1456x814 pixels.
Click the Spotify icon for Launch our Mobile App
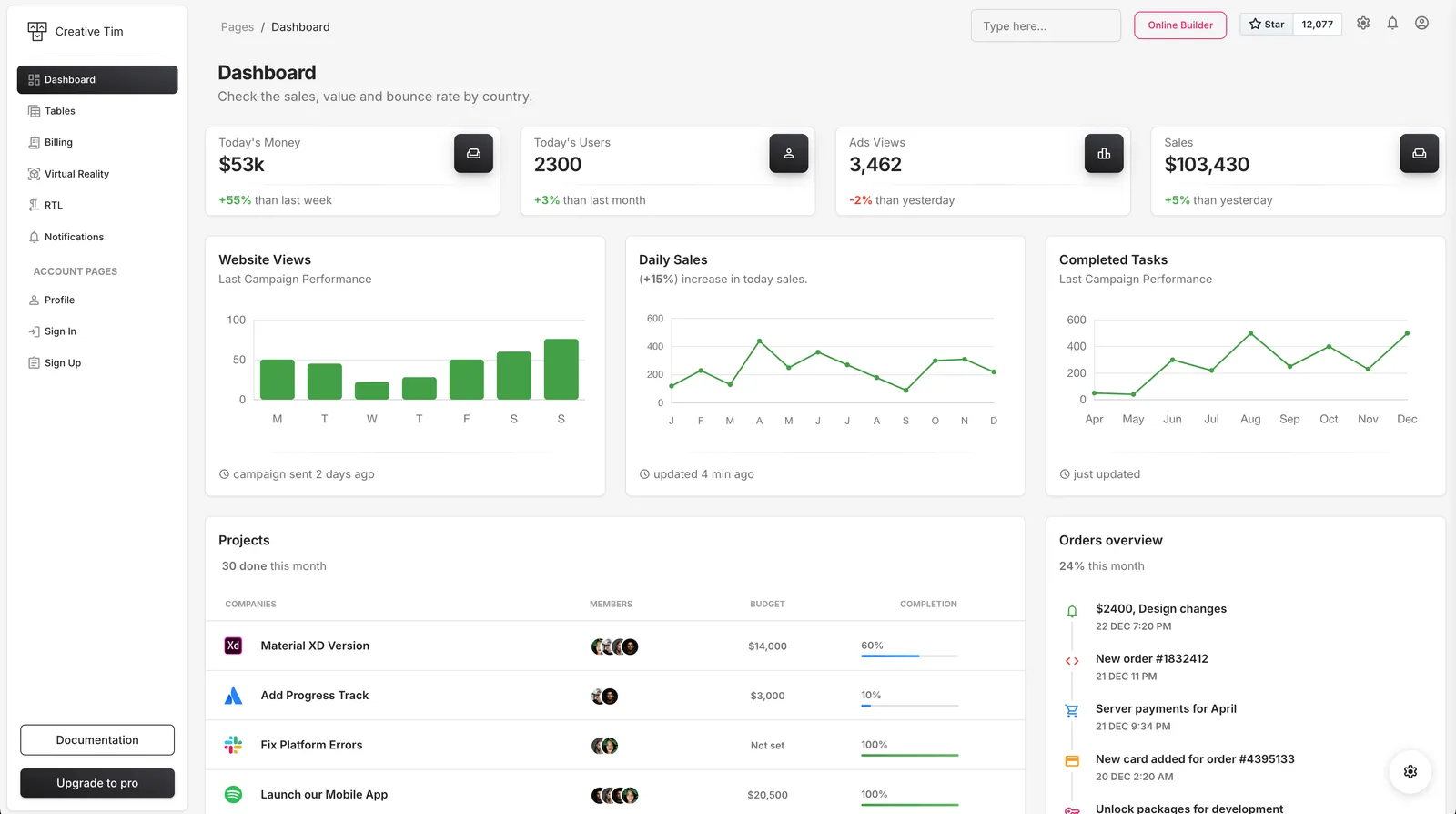tap(233, 794)
